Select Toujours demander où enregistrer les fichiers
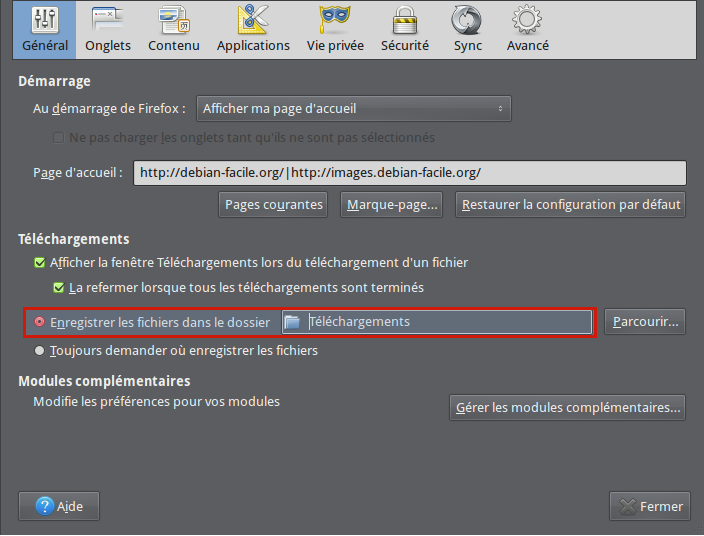 point(40,351)
